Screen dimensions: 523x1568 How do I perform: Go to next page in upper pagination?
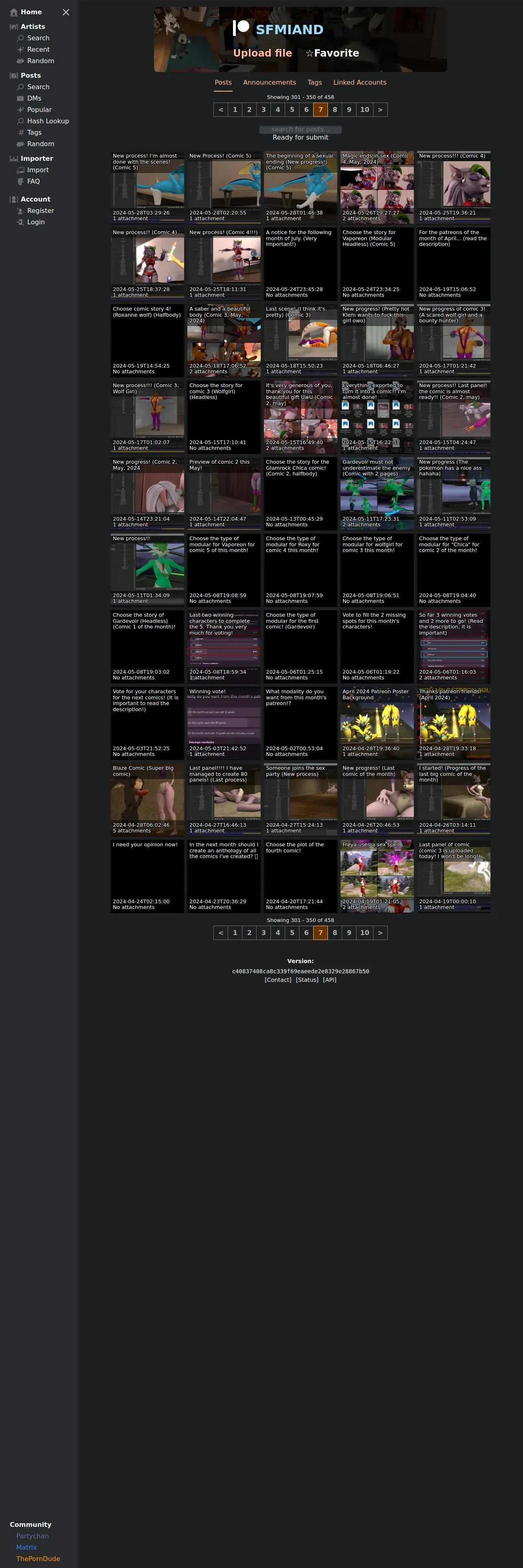380,110
